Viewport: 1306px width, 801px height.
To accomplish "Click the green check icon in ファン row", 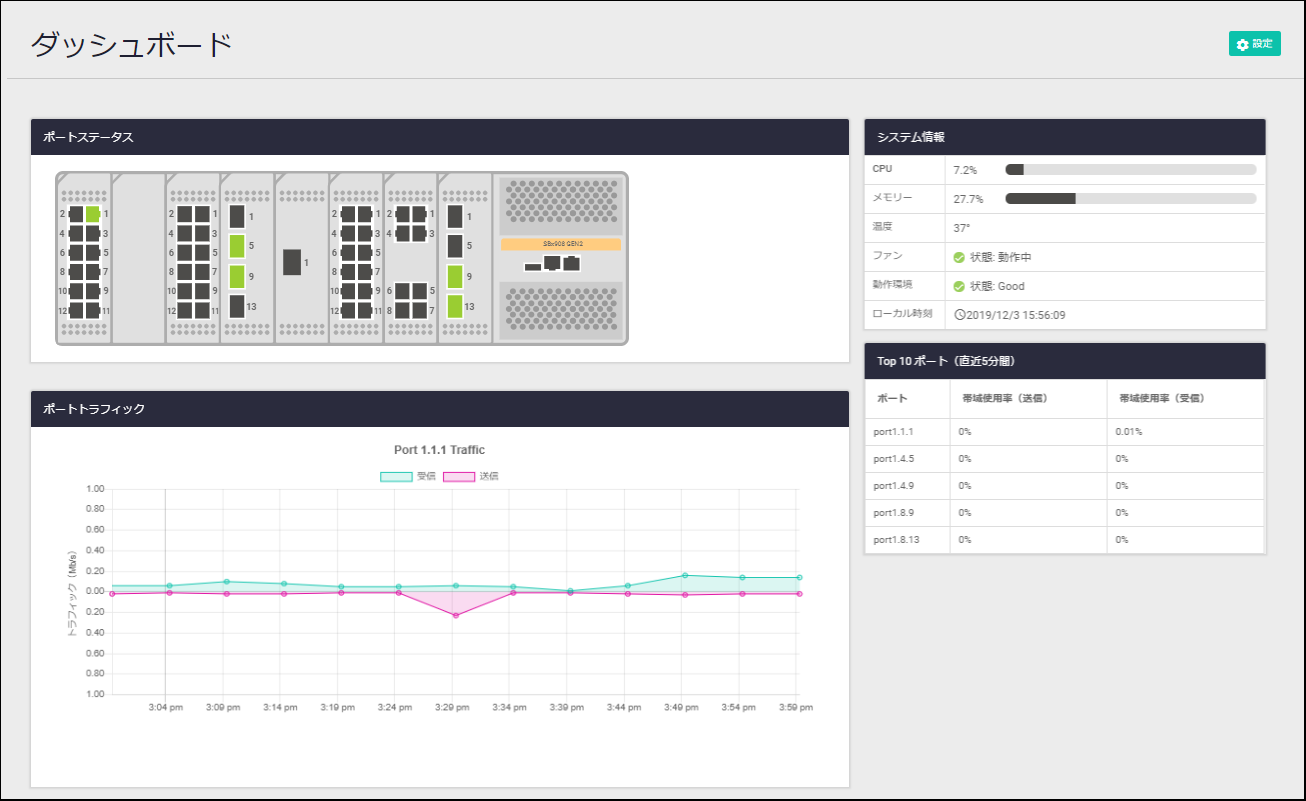I will [959, 257].
